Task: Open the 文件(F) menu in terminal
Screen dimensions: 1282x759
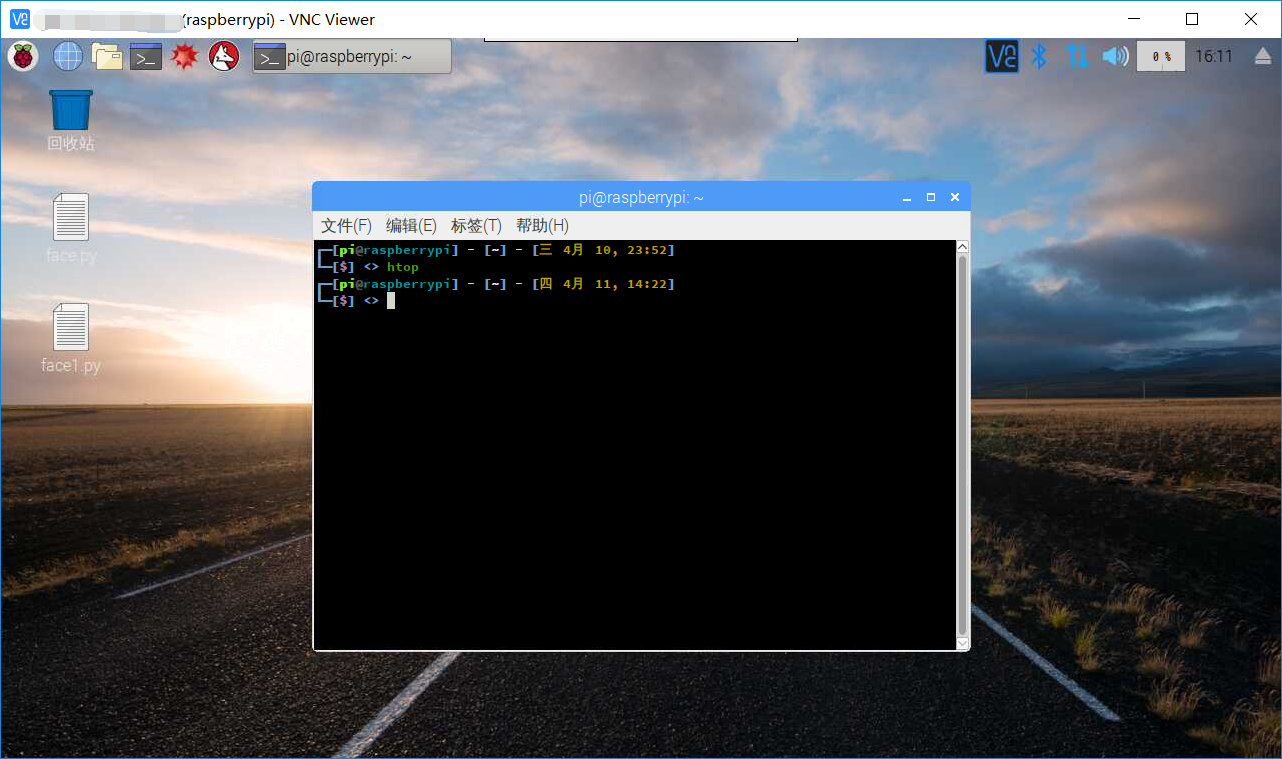Action: click(x=346, y=226)
